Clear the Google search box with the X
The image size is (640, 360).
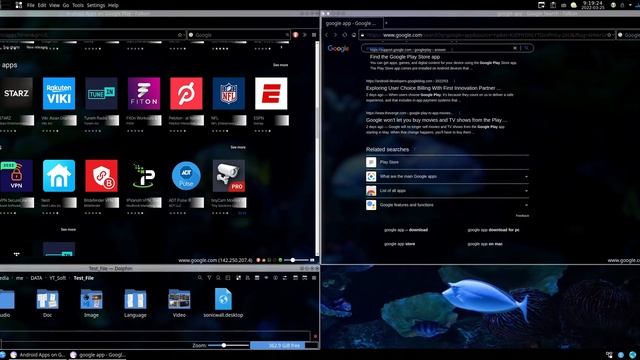click(515, 48)
